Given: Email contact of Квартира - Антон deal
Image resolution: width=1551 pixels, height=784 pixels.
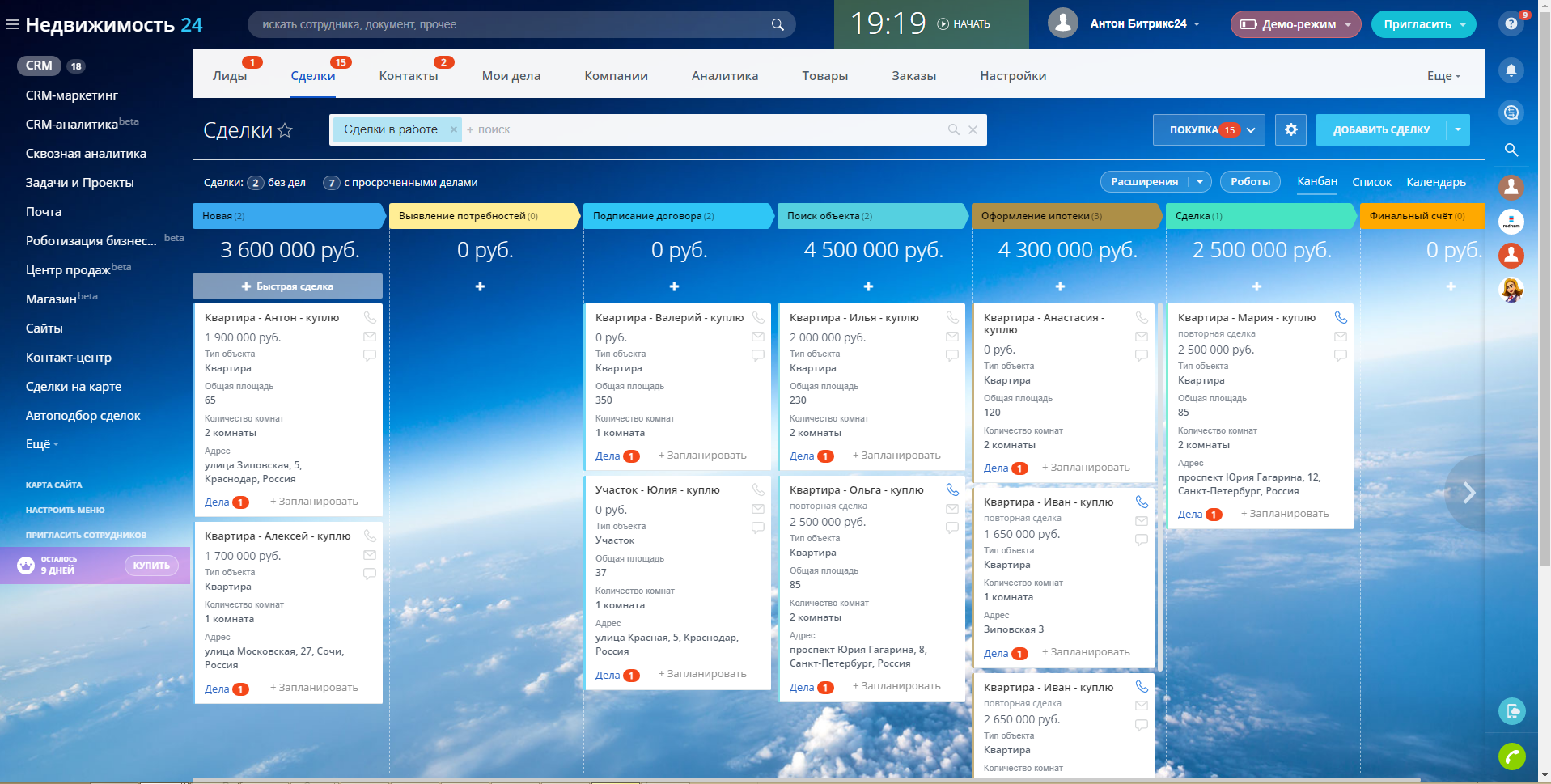Looking at the screenshot, I should (370, 337).
